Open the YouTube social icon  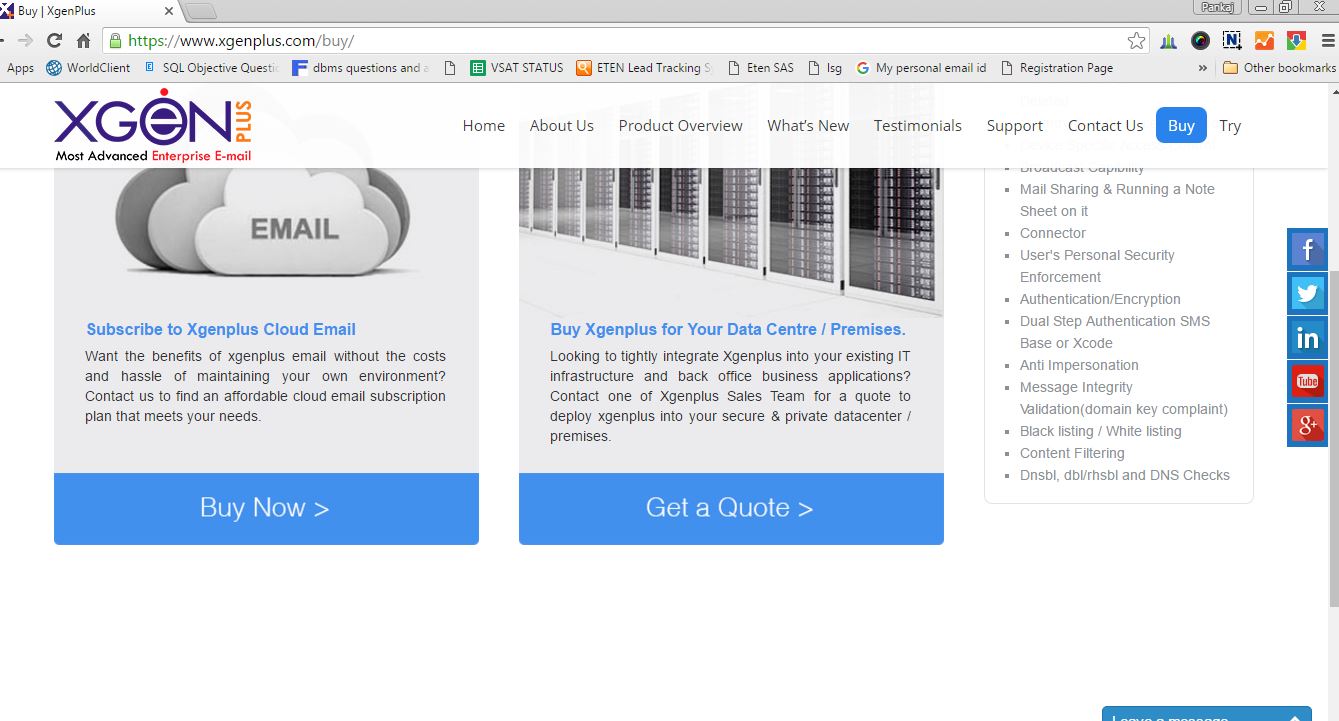[1307, 381]
